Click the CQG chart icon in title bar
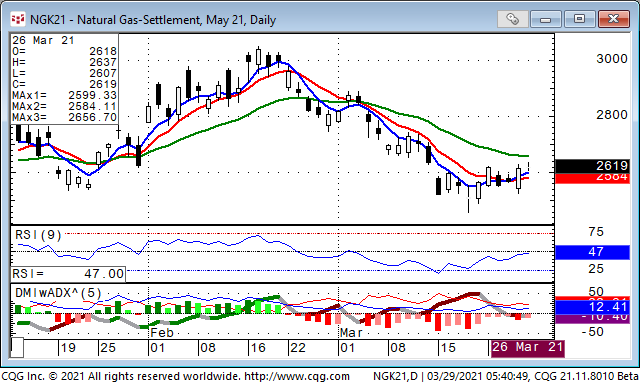The height and width of the screenshot is (384, 640). click(18, 19)
